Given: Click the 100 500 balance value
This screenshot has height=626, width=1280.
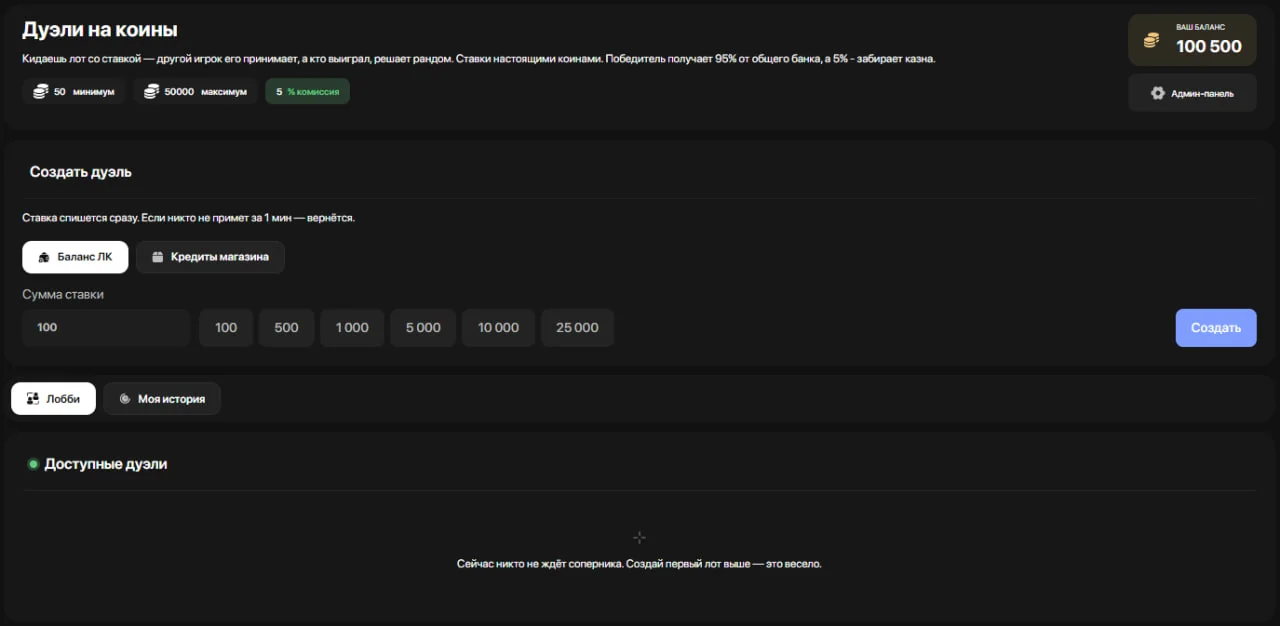Looking at the screenshot, I should pos(1209,46).
